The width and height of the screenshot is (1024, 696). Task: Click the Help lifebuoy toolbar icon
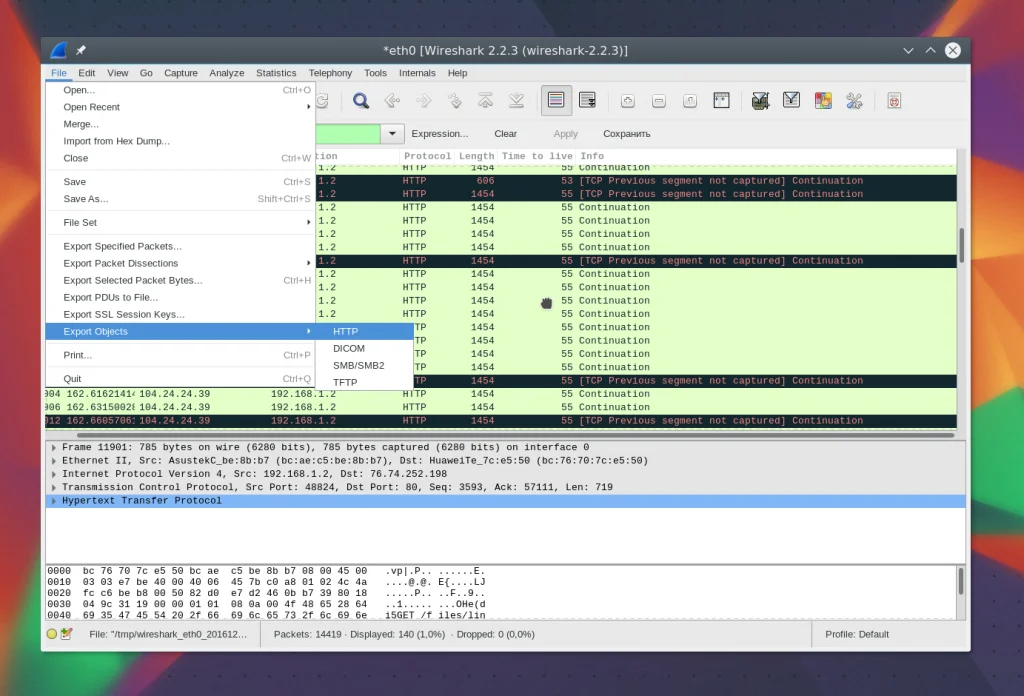tap(894, 101)
